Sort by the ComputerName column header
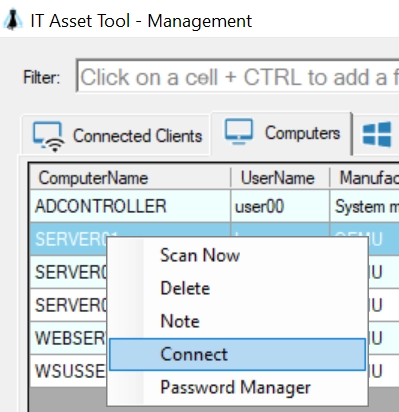Viewport: 399px width, 412px height. click(x=130, y=178)
